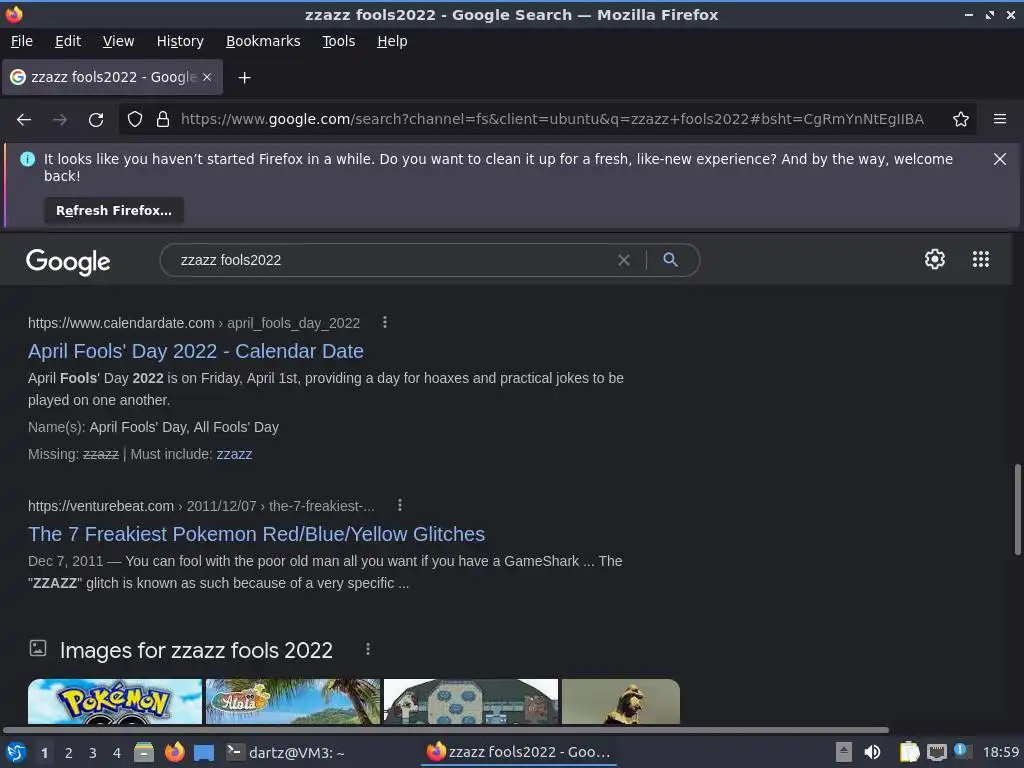Open the Tools menu

pos(338,41)
